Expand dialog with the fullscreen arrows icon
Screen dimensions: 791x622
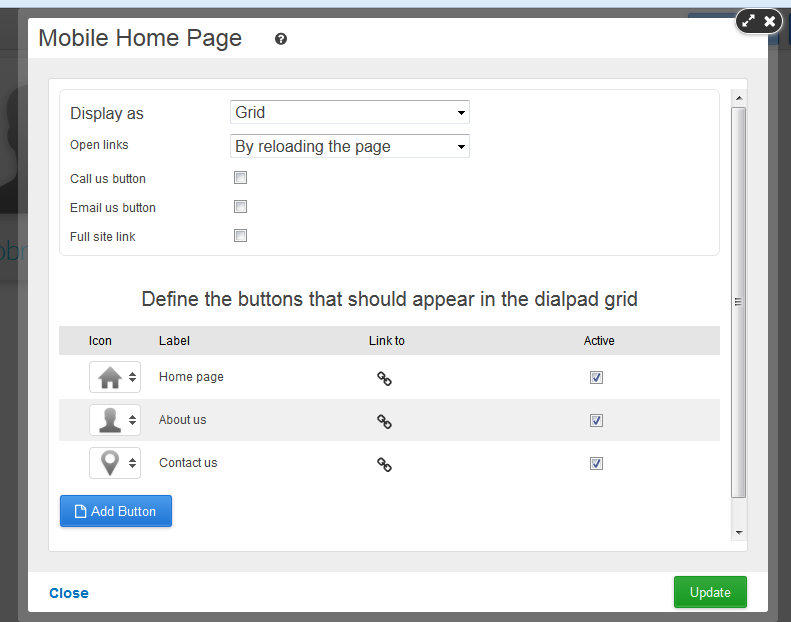749,21
